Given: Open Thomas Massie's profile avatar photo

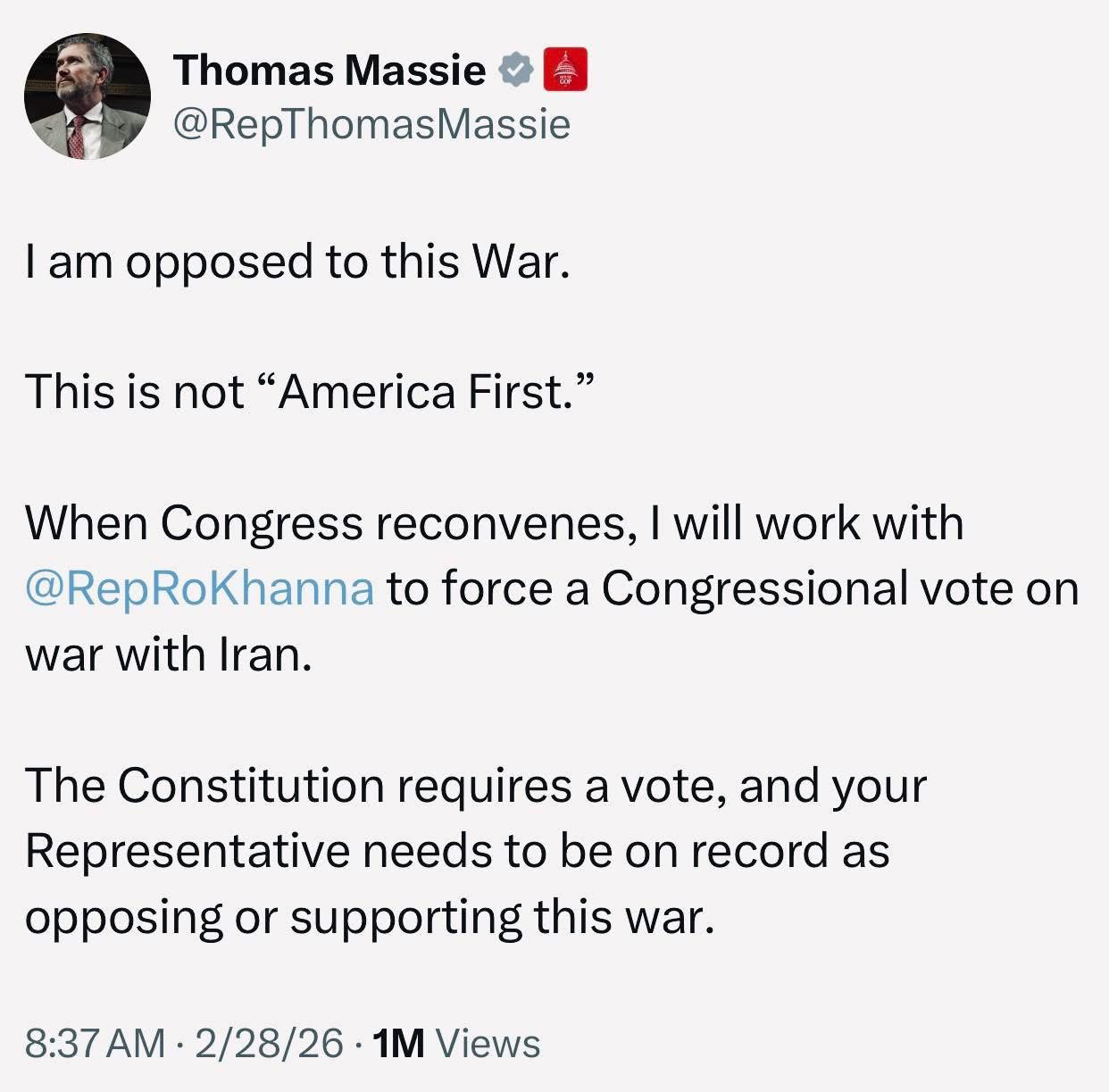Looking at the screenshot, I should tap(88, 96).
